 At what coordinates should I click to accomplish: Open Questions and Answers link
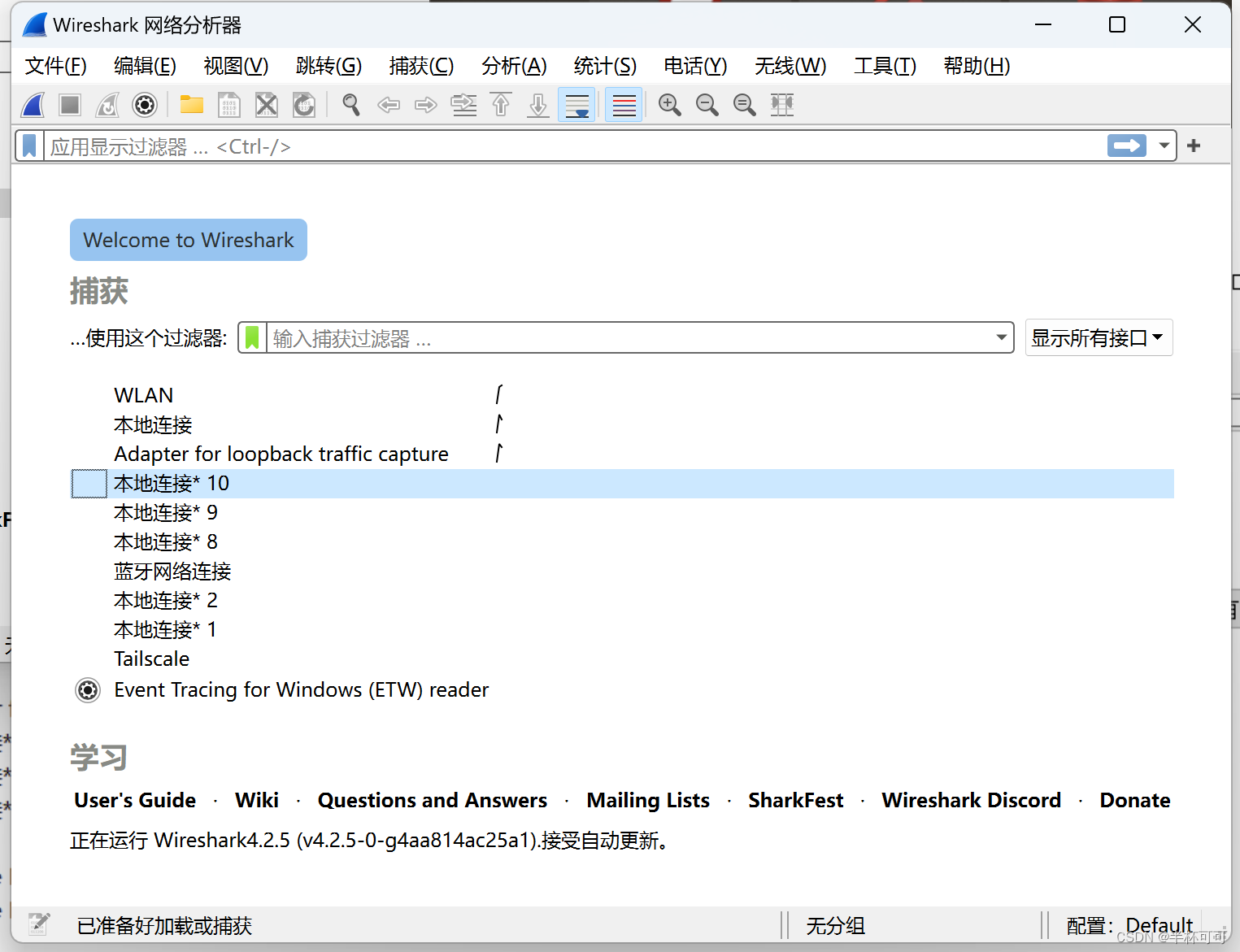coord(433,800)
